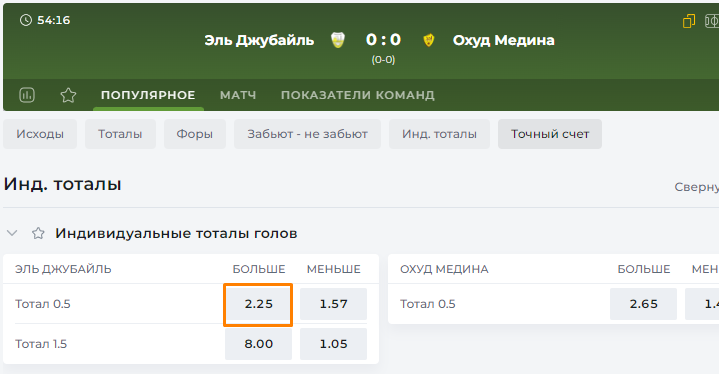This screenshot has height=374, width=719.
Task: Pick odds 8.00 for Тотал 1.5 больше
Action: click(x=258, y=344)
